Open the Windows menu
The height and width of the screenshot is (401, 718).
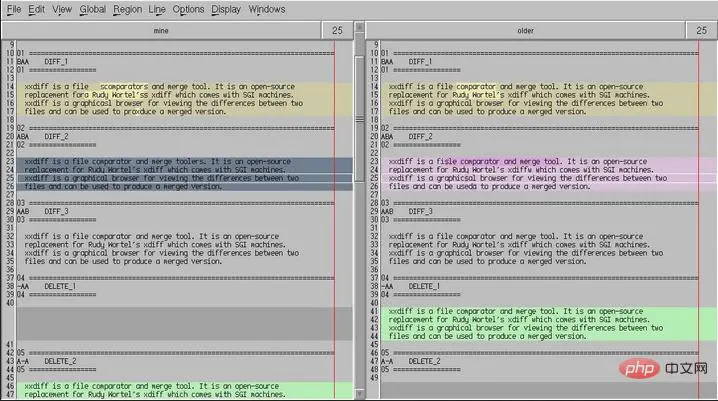(266, 9)
